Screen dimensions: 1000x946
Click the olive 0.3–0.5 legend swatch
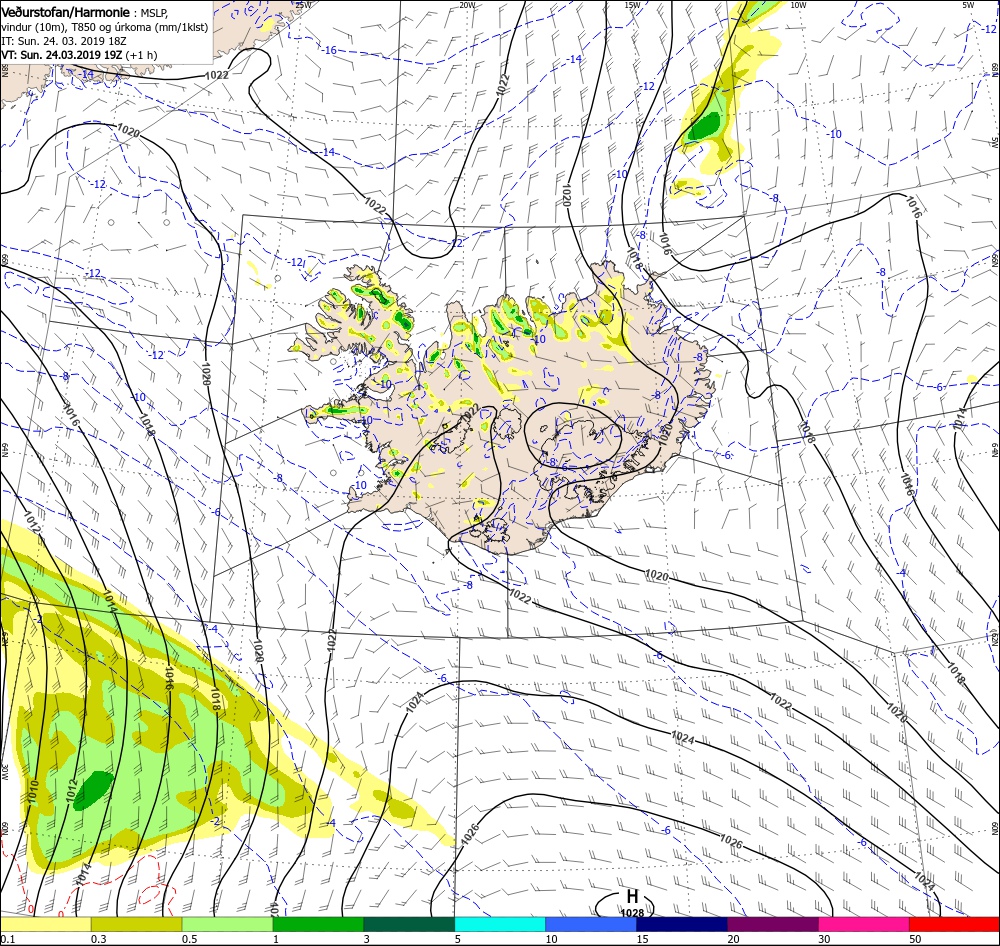(x=136, y=924)
